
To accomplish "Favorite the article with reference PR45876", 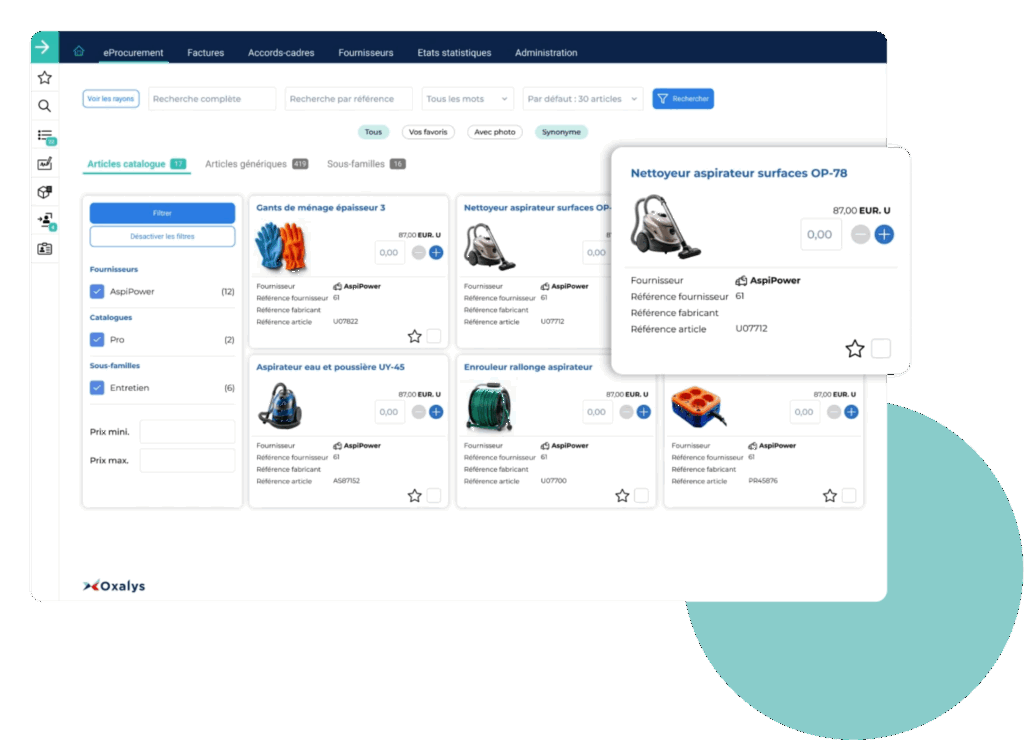I will [x=830, y=496].
